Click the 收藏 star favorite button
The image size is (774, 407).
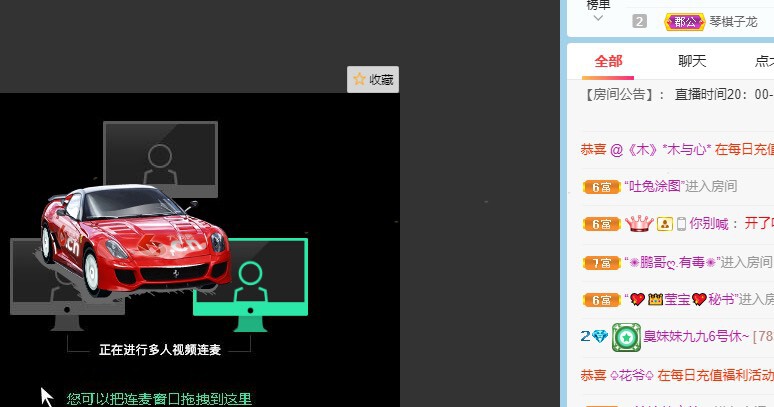point(373,79)
